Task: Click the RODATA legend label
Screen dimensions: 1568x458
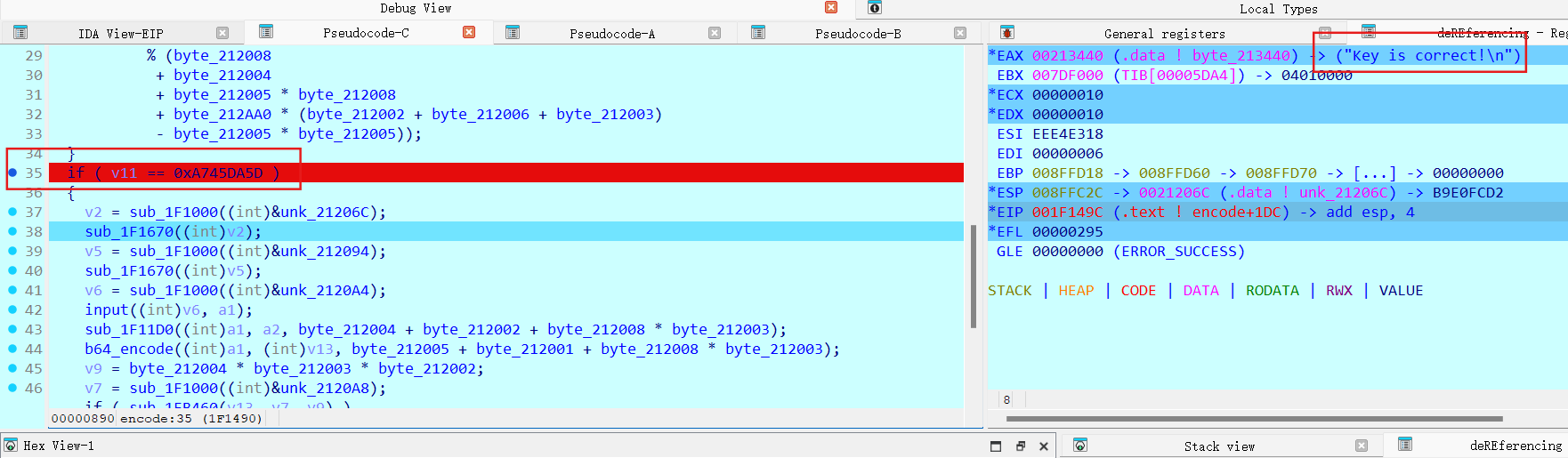Action: coord(1272,291)
